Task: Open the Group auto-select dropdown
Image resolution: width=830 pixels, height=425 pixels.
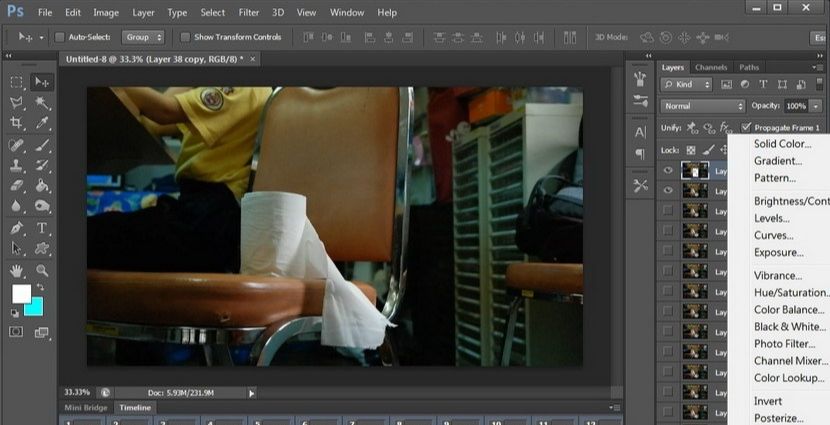Action: coord(143,37)
